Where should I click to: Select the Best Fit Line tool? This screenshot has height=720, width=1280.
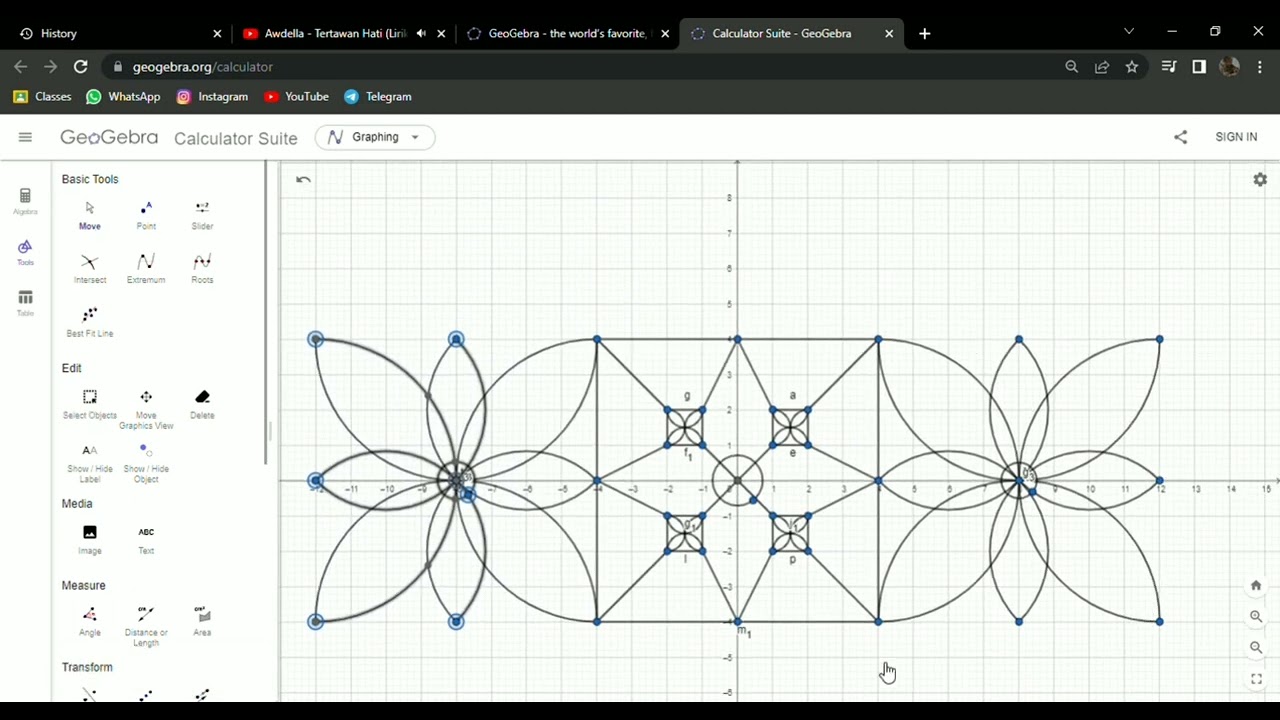[x=89, y=322]
